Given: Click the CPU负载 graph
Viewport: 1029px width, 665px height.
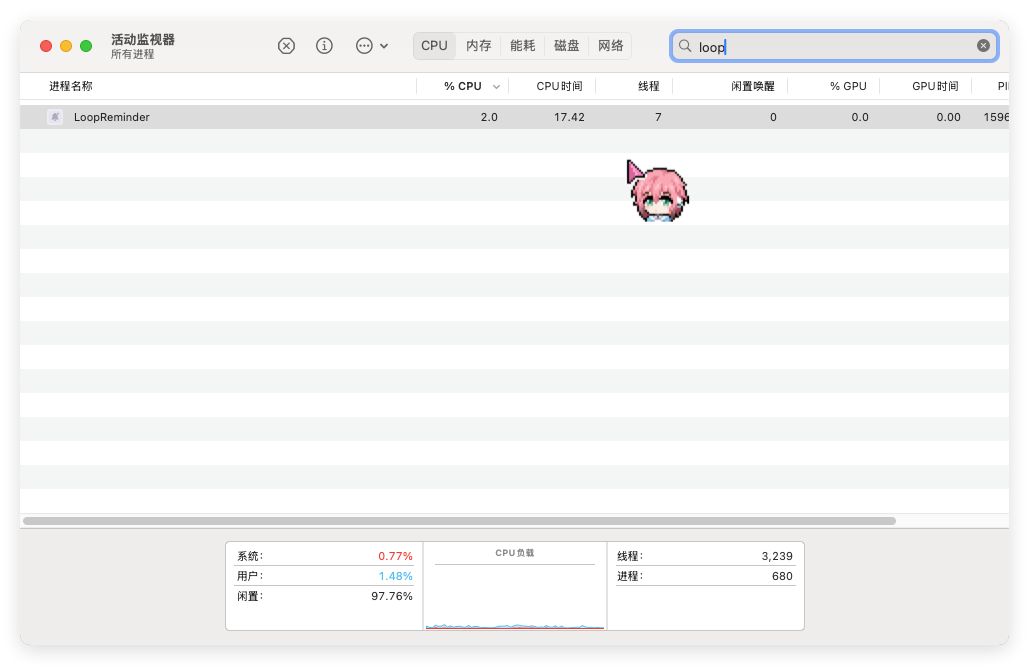Looking at the screenshot, I should (515, 586).
